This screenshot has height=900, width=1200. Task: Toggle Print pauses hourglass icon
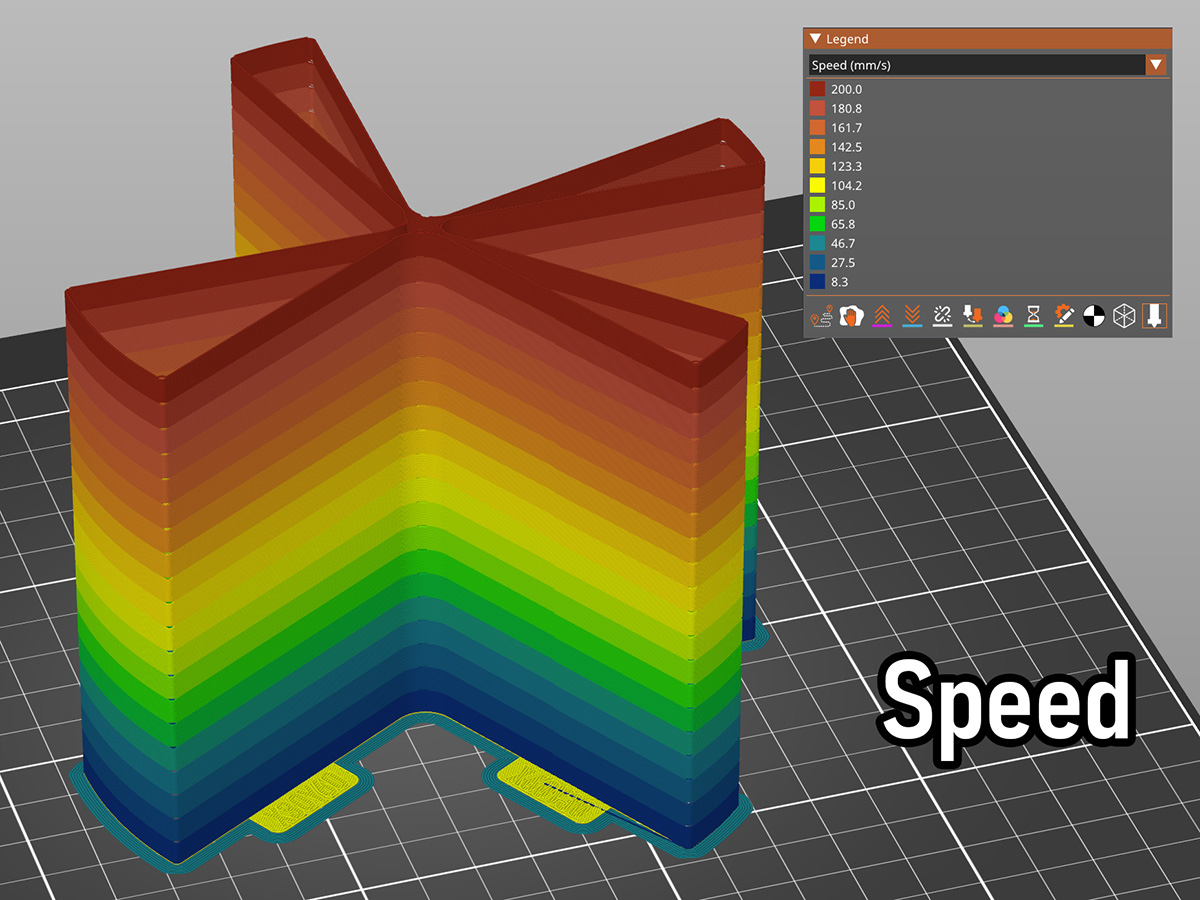coord(1033,316)
